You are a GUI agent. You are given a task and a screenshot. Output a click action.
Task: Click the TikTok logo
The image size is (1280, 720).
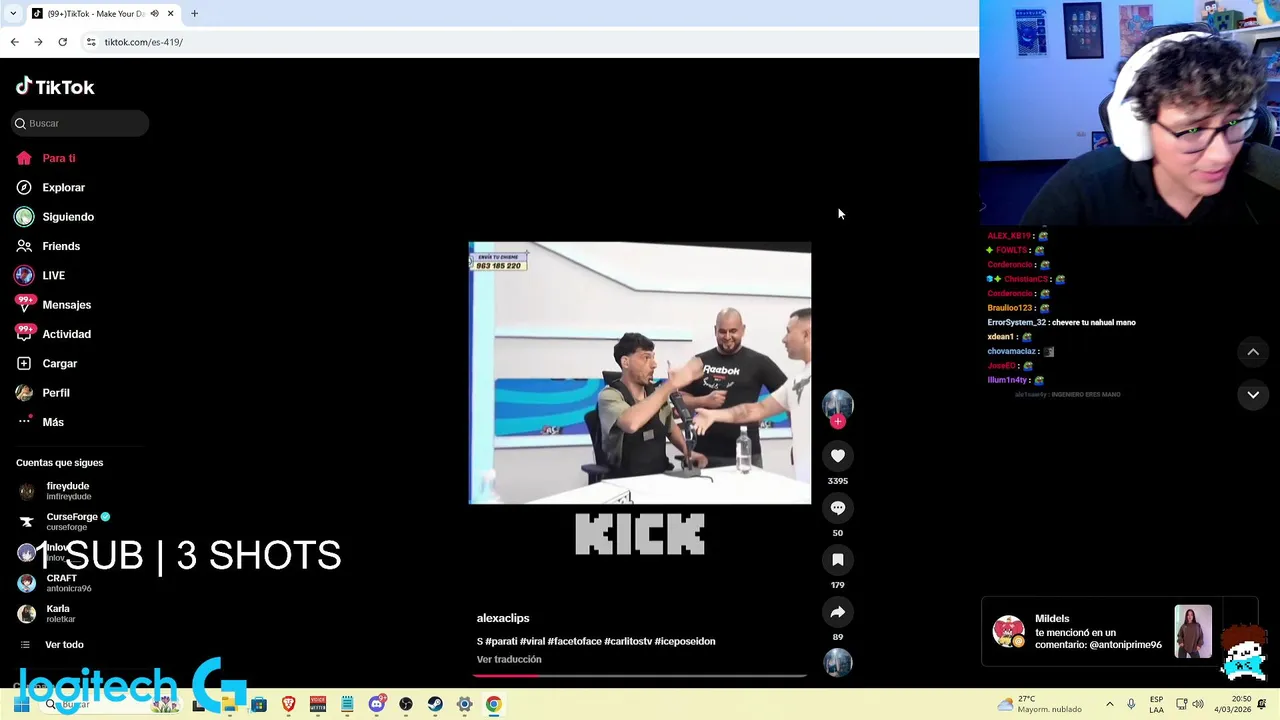[55, 87]
